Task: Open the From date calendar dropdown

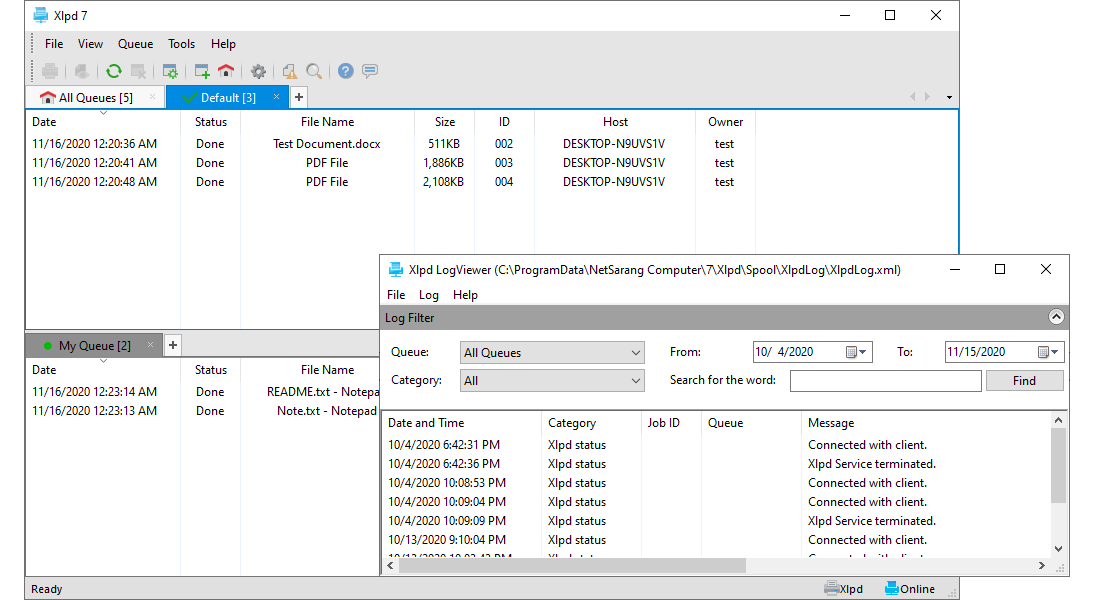Action: click(857, 352)
